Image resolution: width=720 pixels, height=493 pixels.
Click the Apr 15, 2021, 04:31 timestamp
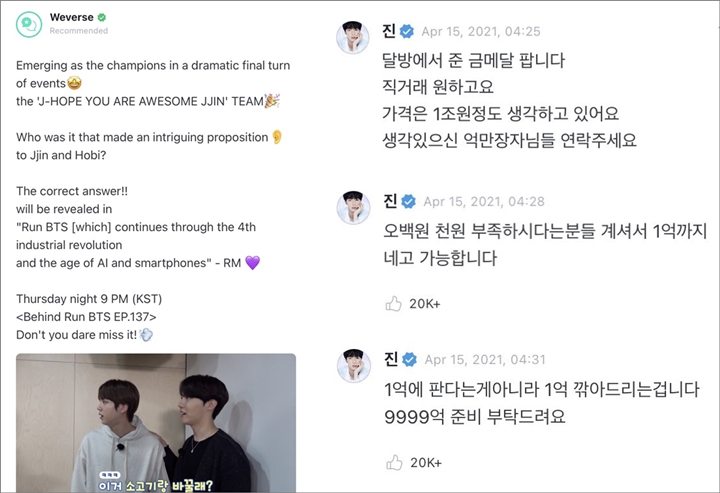coord(485,359)
